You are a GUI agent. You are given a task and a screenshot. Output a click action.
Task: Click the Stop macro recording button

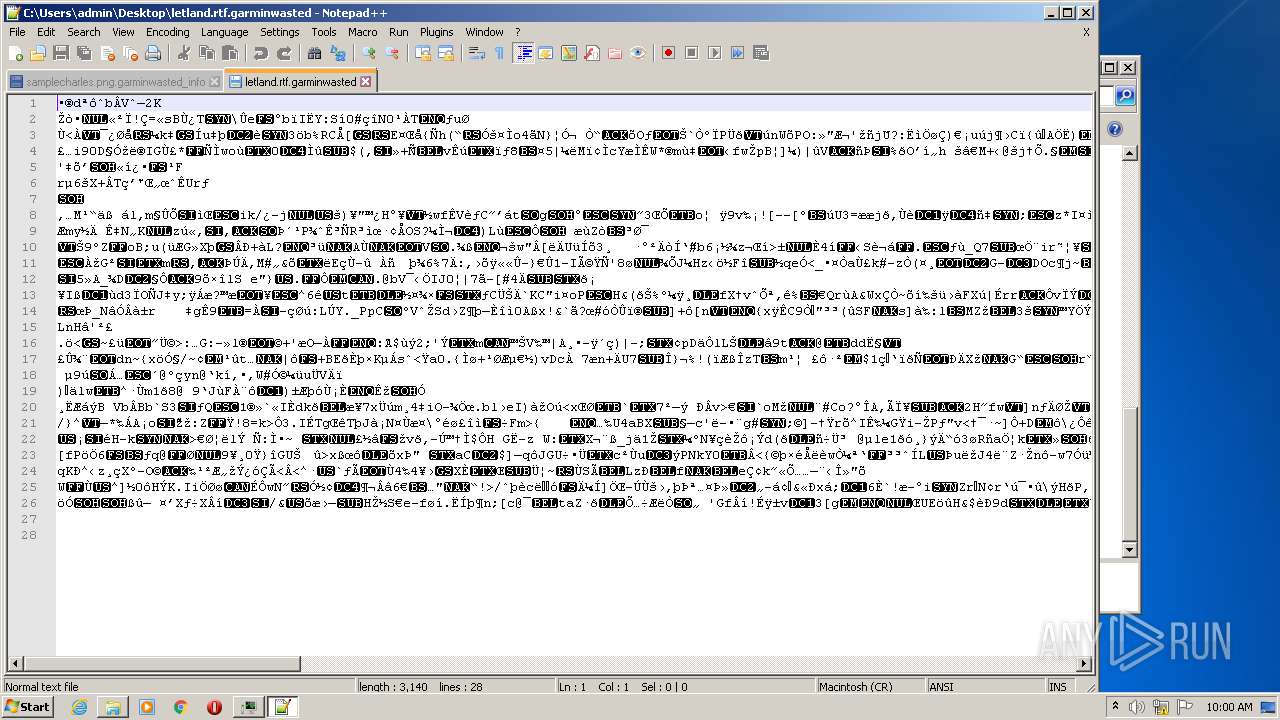click(x=692, y=53)
